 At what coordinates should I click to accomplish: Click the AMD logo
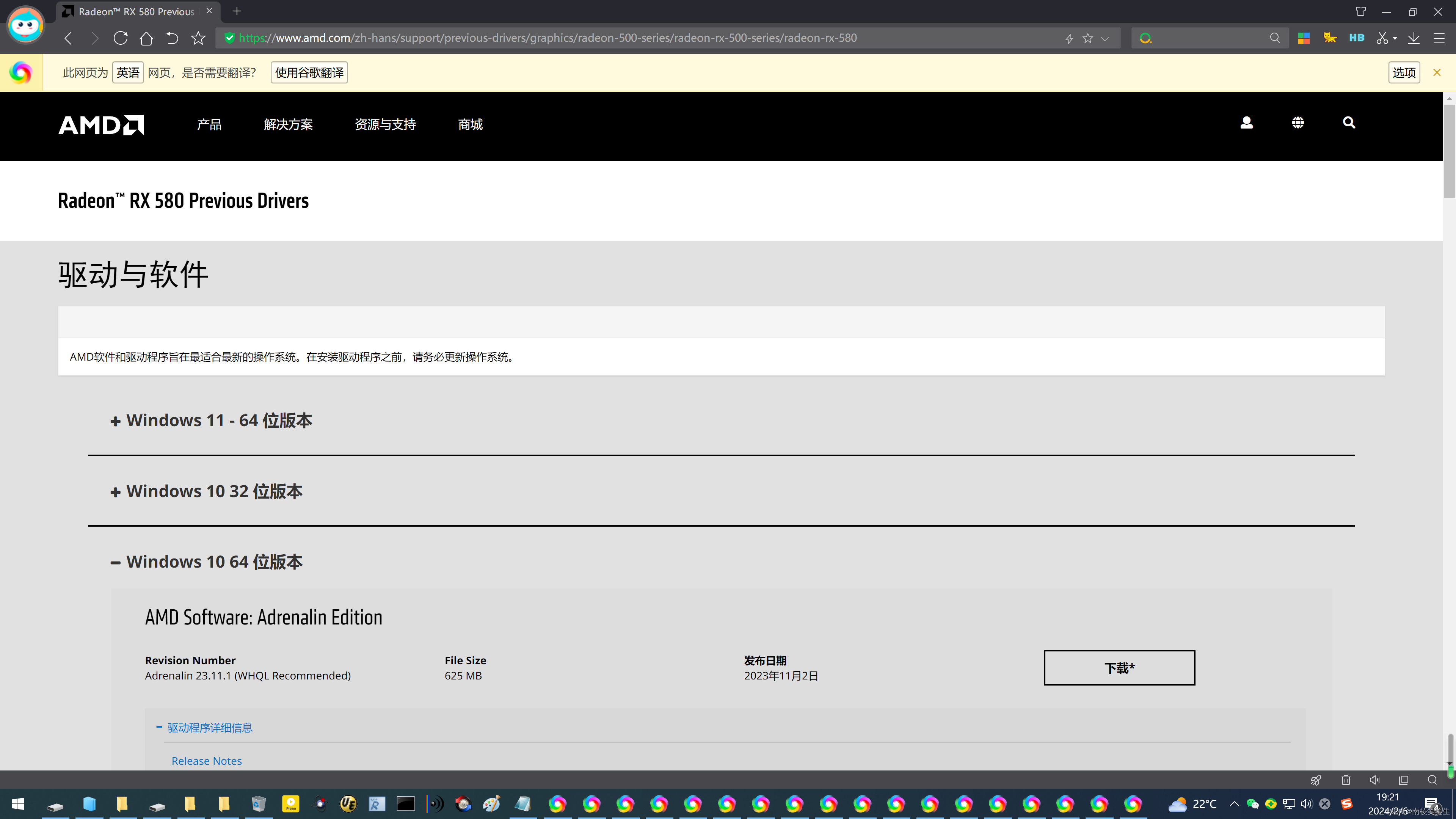pyautogui.click(x=101, y=125)
